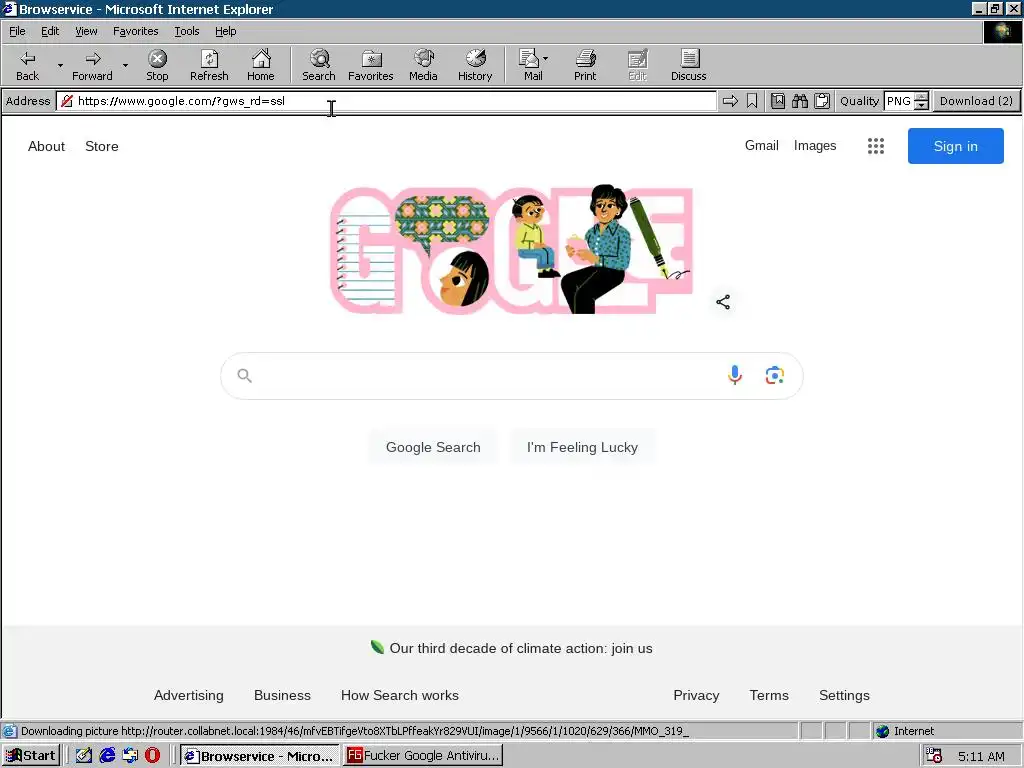Open the Images link
Screen dimensions: 1024x768
click(815, 146)
